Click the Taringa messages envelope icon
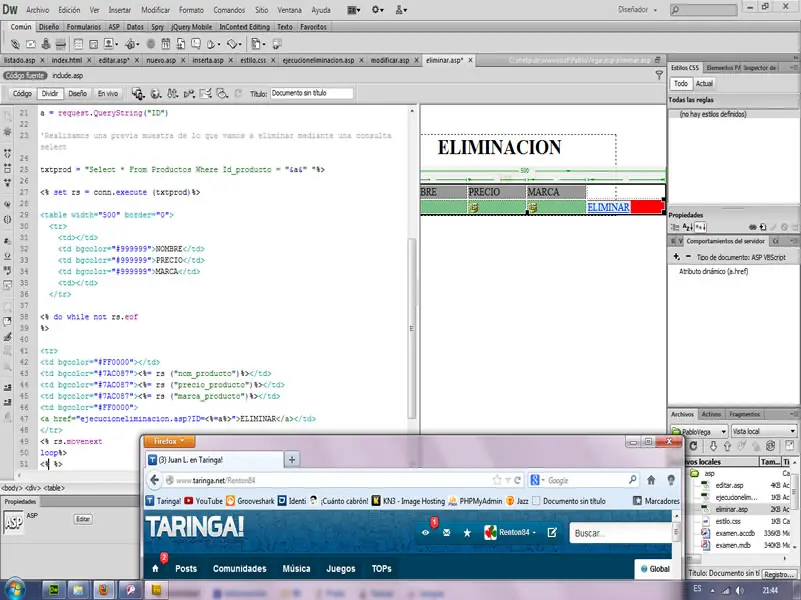Screen dimensions: 801x600 (447, 532)
